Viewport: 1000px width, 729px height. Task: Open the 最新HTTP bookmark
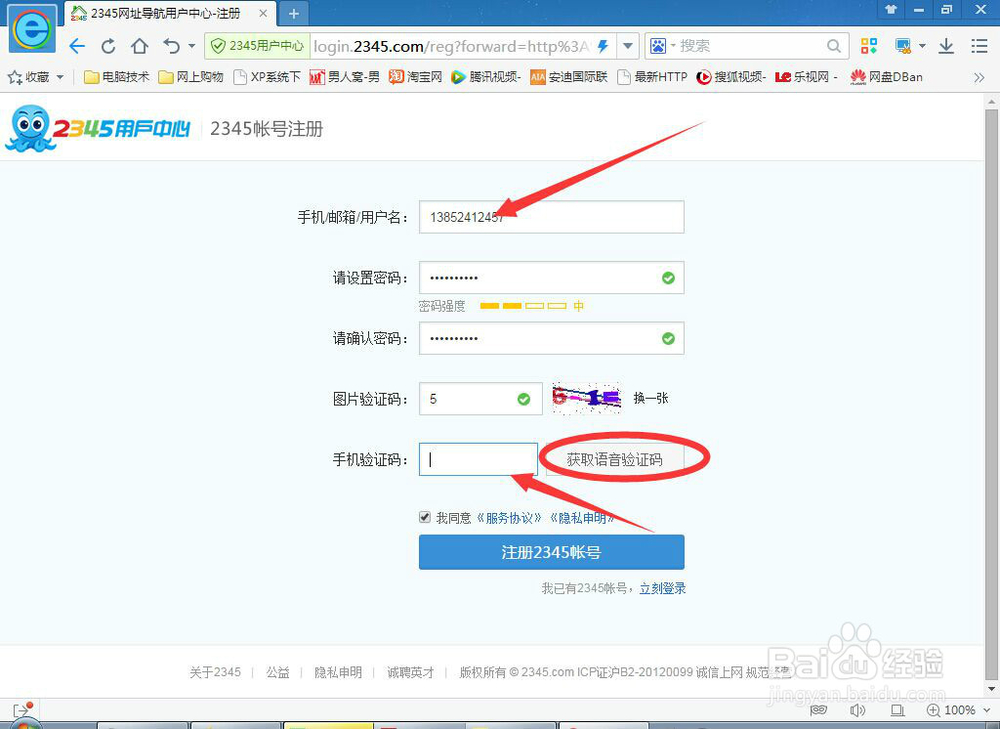click(652, 77)
